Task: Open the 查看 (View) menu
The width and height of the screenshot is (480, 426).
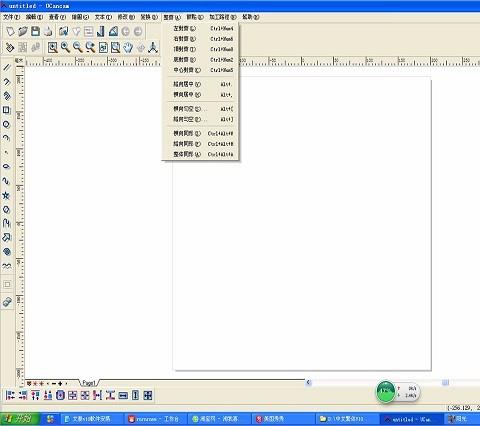Action: coord(57,17)
